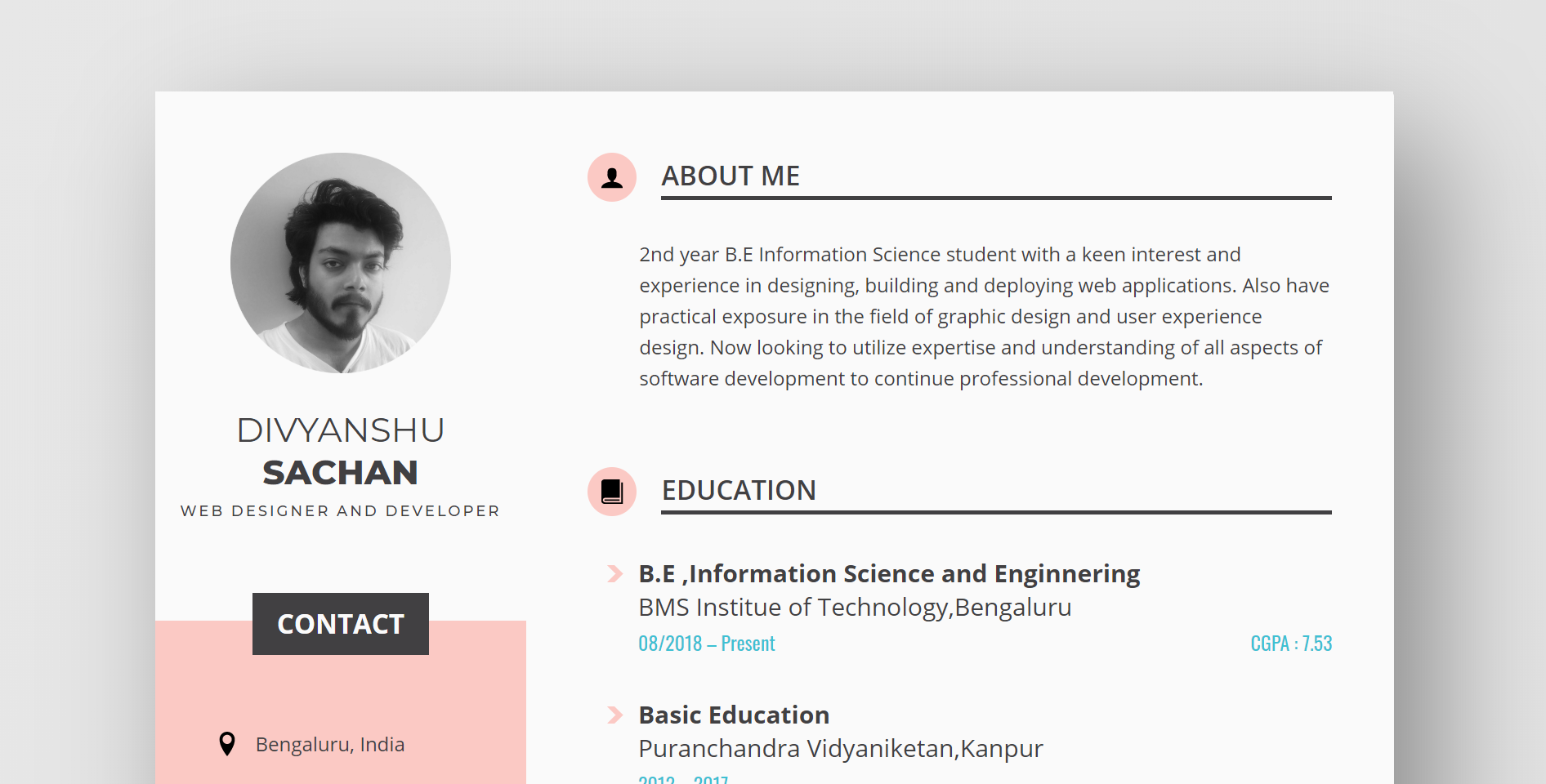
Task: Click the name DIVYANSHU SACHAN
Action: 340,451
